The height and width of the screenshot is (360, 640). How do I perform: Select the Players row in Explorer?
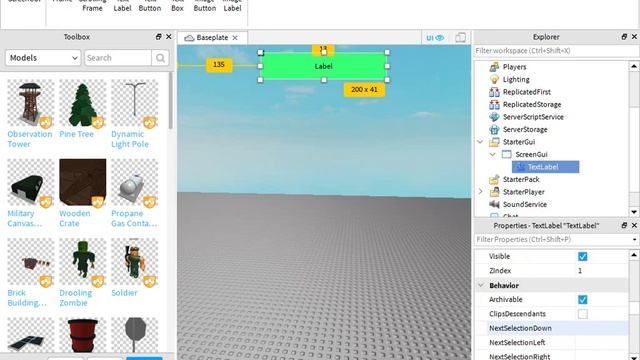515,67
